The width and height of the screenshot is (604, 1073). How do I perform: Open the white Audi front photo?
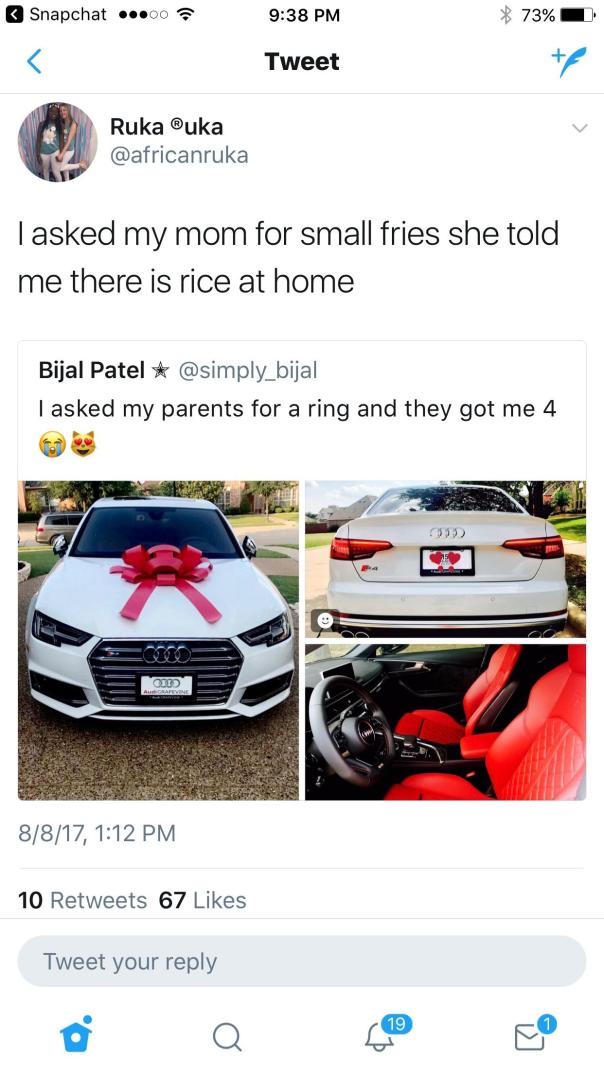[158, 640]
